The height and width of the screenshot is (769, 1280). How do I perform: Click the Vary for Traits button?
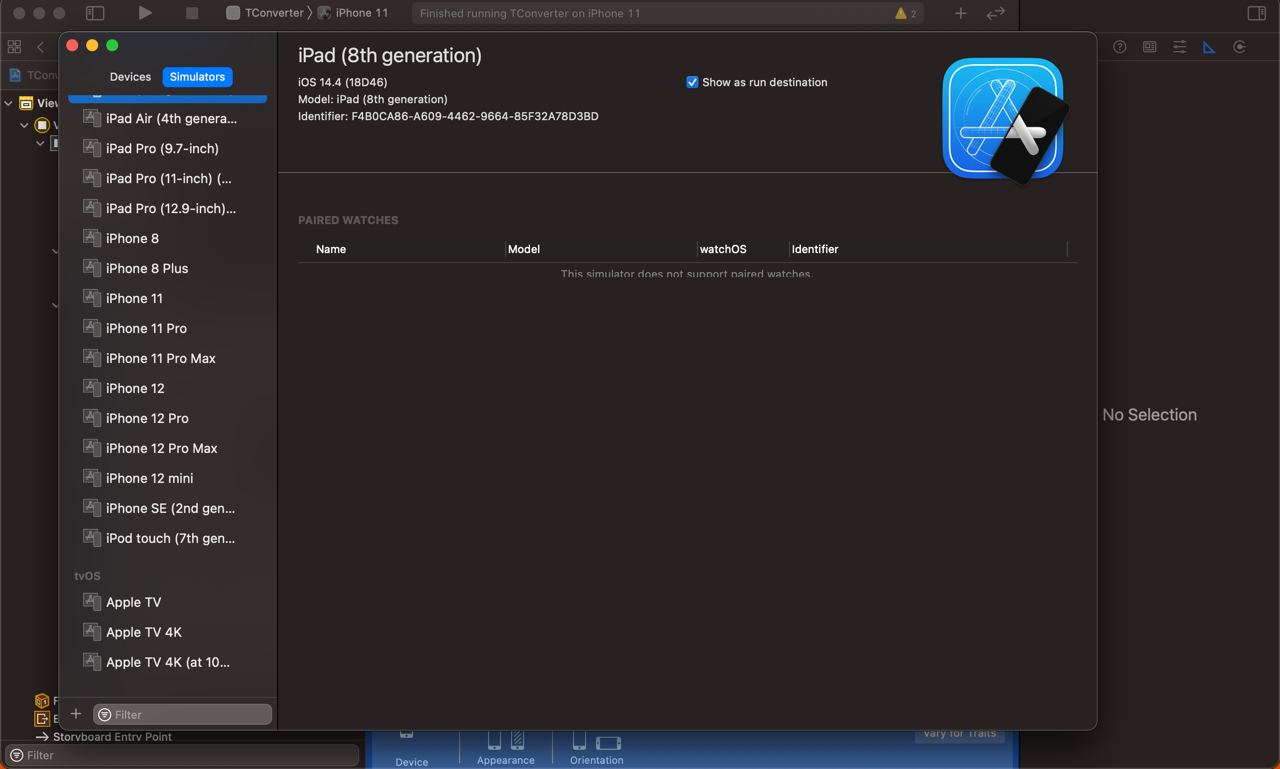point(959,734)
